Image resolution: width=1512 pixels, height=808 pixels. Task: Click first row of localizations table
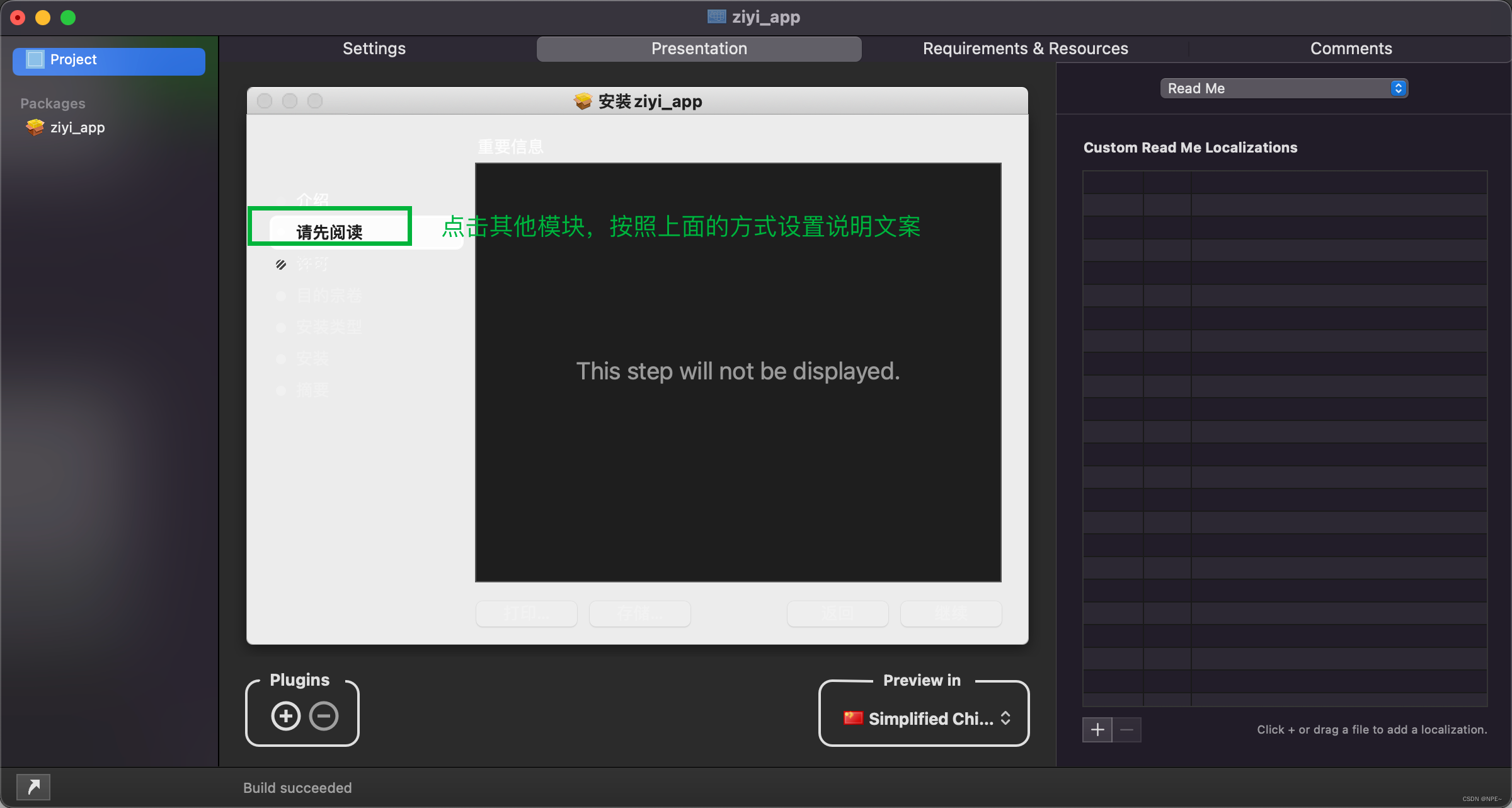coord(1285,182)
